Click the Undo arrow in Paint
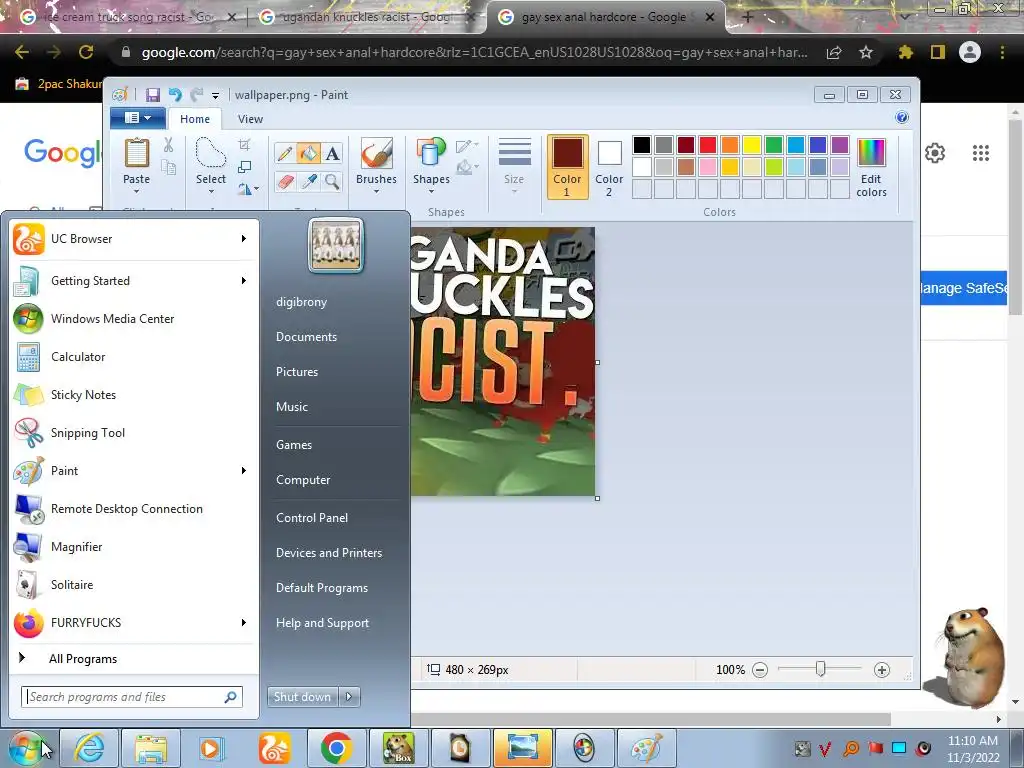Screen dimensions: 1024x768 tap(175, 95)
